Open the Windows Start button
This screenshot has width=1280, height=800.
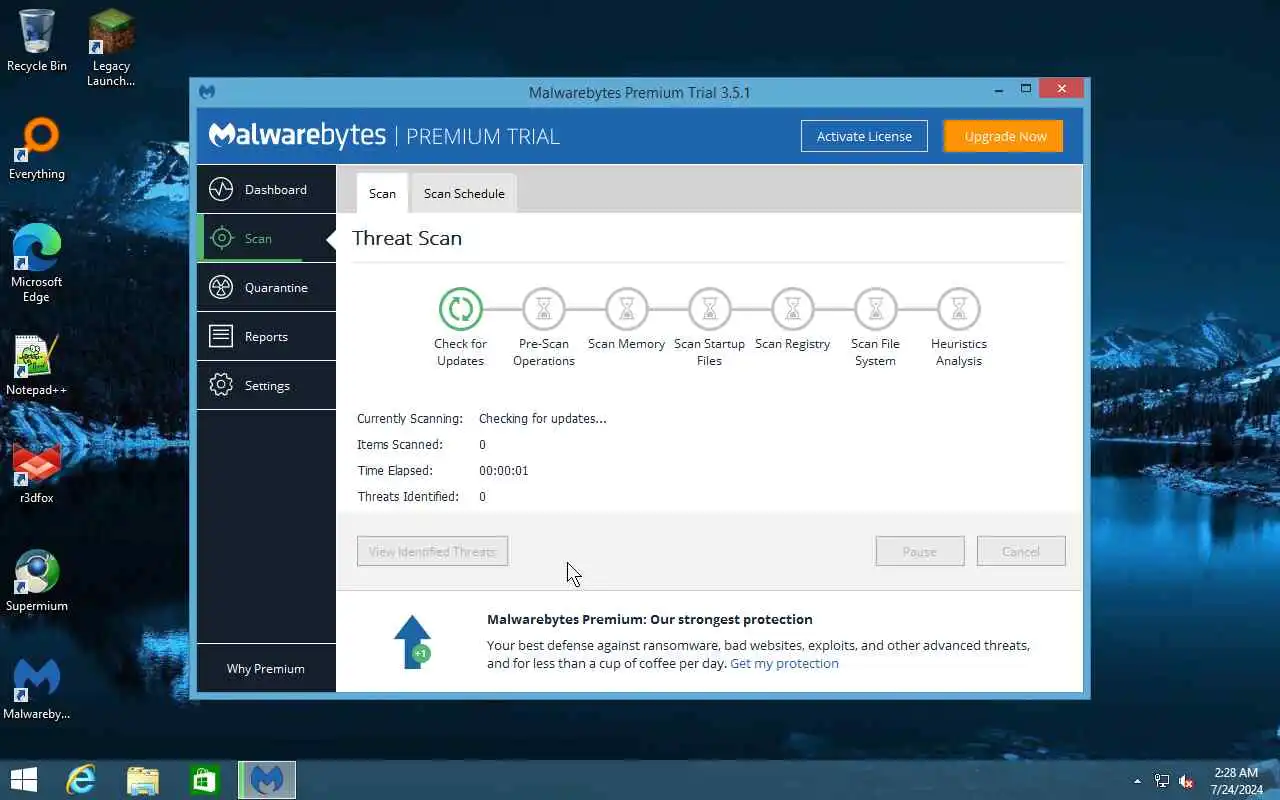coord(23,780)
